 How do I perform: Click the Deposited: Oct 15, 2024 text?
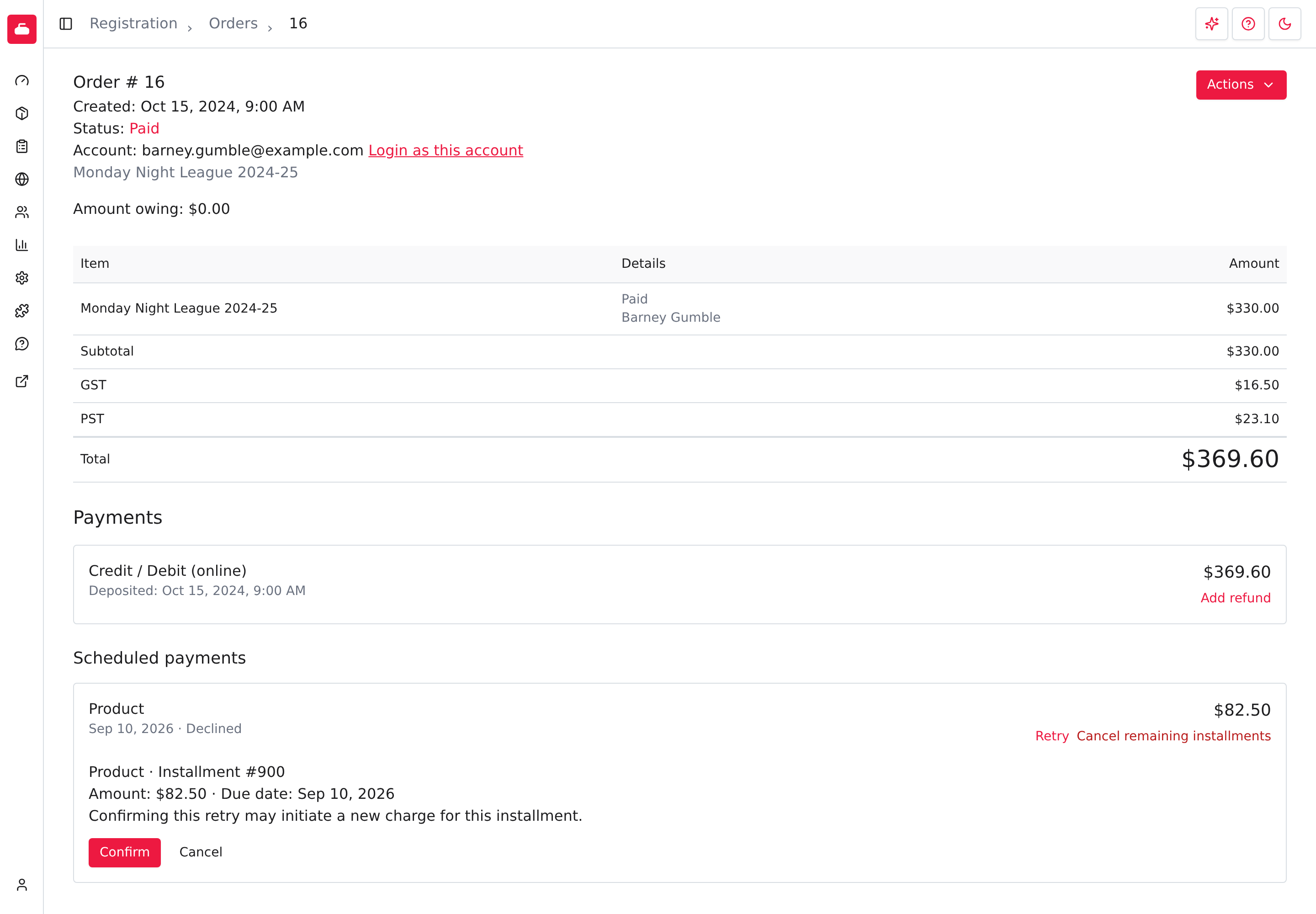tap(197, 591)
